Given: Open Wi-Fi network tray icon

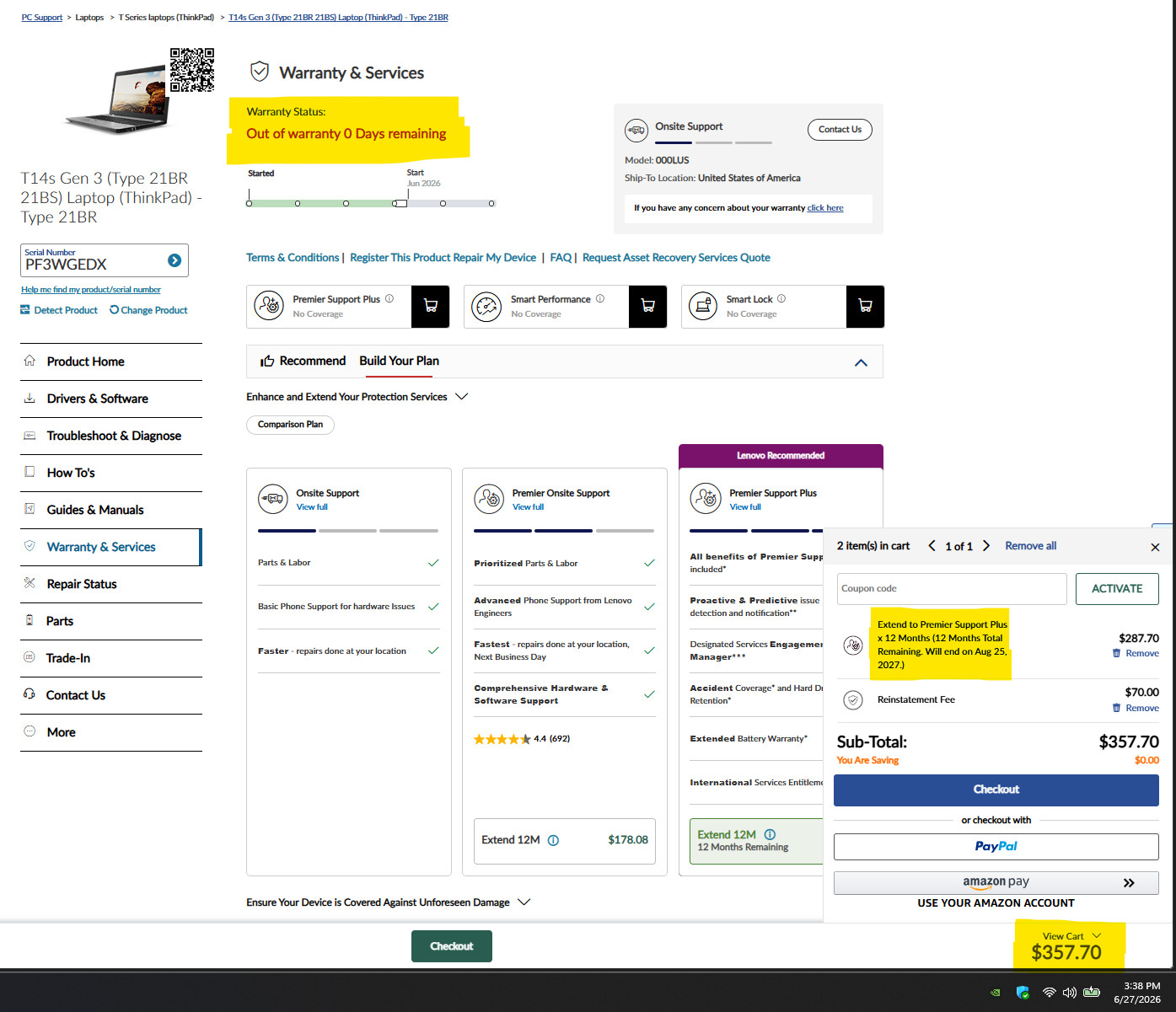Looking at the screenshot, I should [x=1049, y=992].
